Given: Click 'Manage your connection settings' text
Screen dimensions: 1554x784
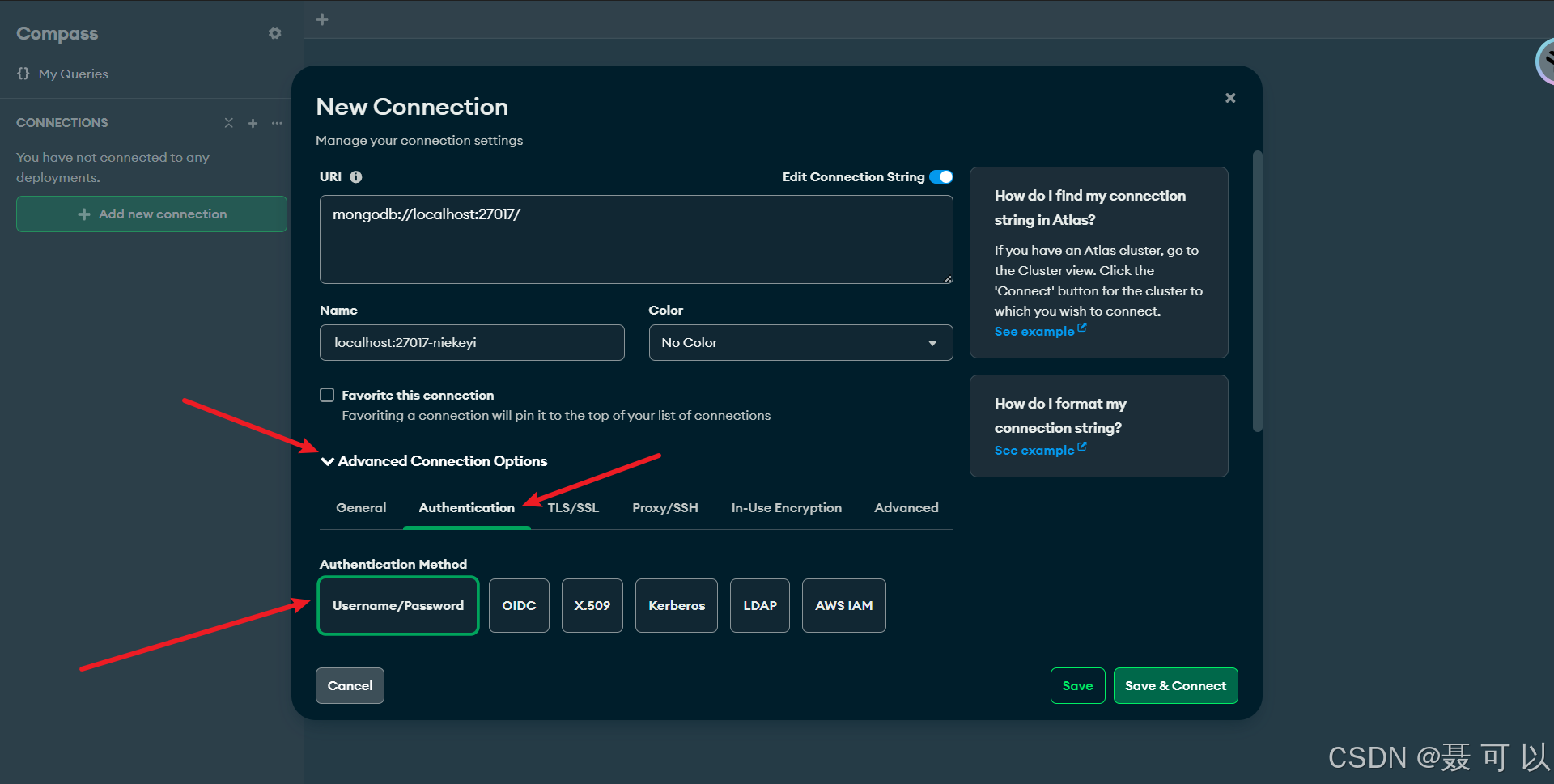Looking at the screenshot, I should [x=419, y=141].
